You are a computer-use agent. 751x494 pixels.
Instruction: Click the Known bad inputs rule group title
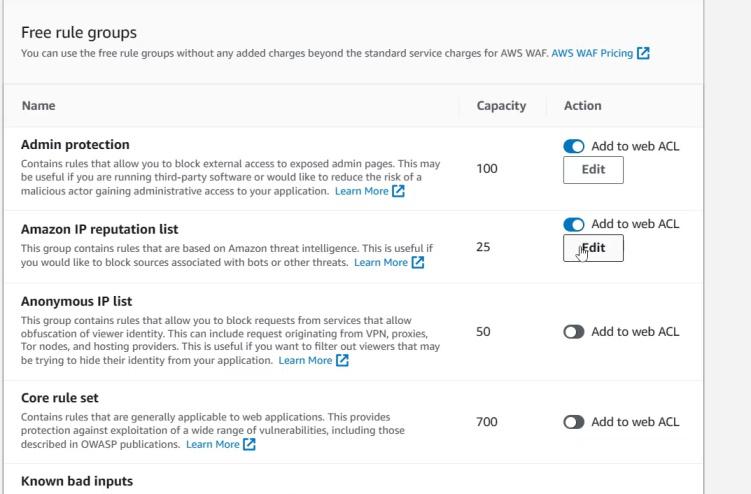77,481
